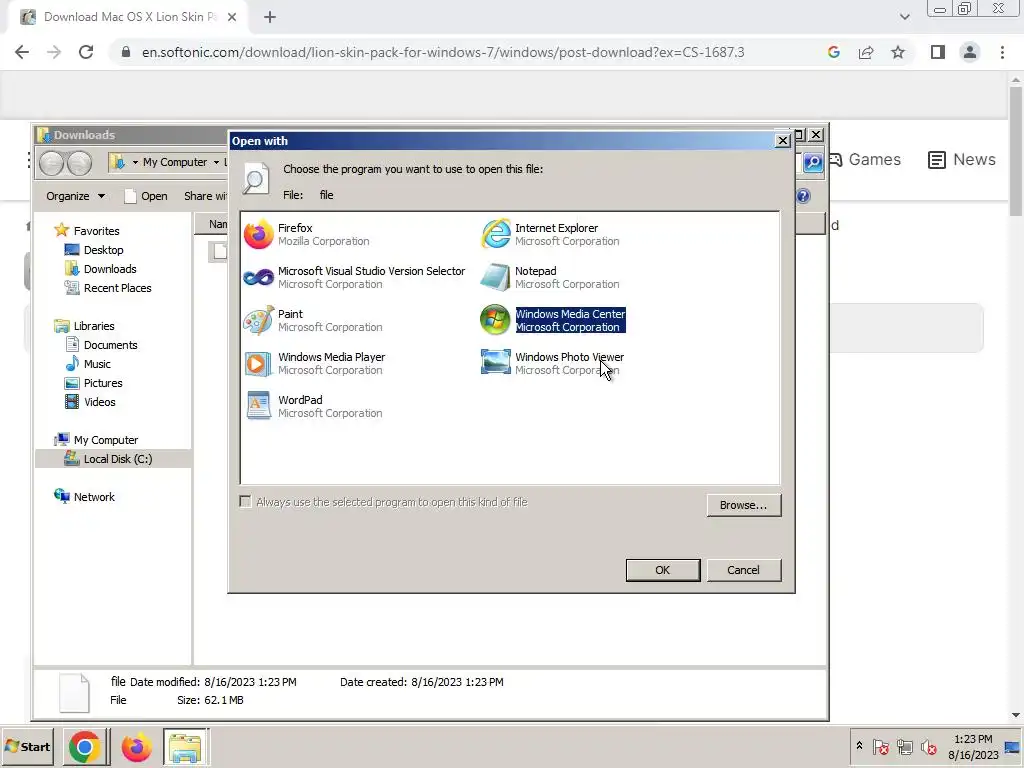
Task: Pick the WordPad program icon
Action: coord(259,406)
